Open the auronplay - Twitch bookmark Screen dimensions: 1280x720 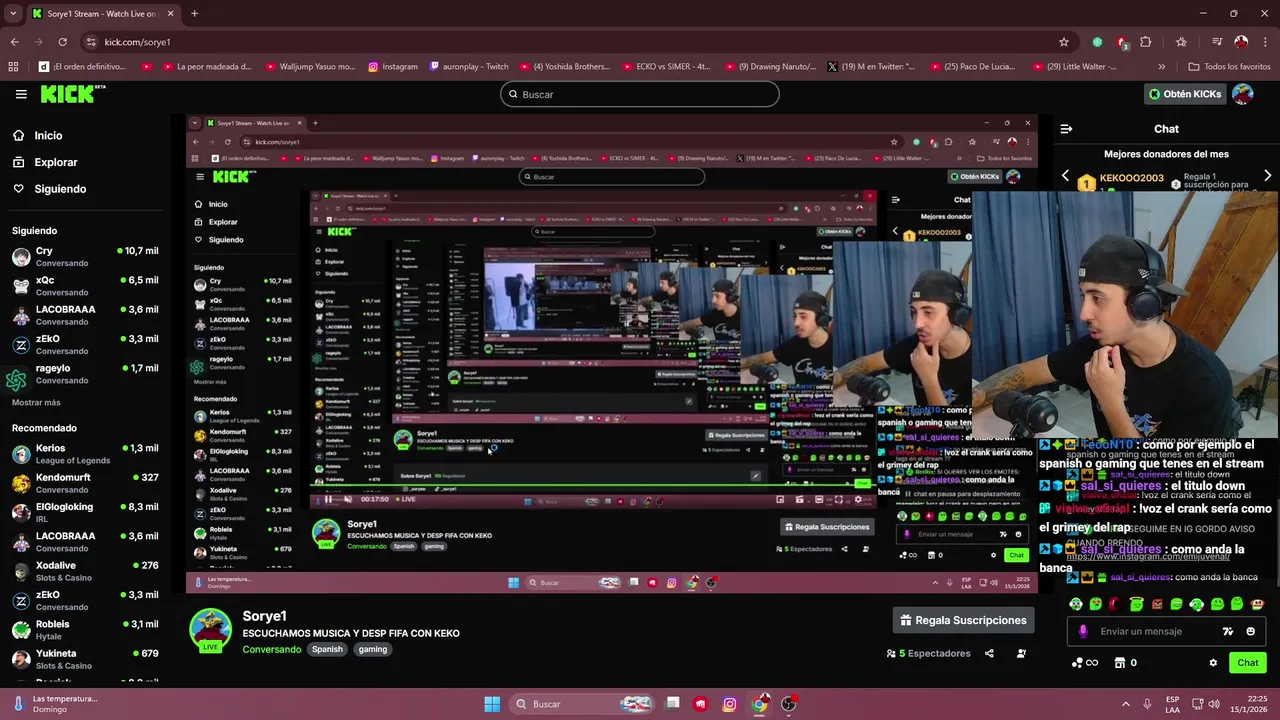(468, 67)
